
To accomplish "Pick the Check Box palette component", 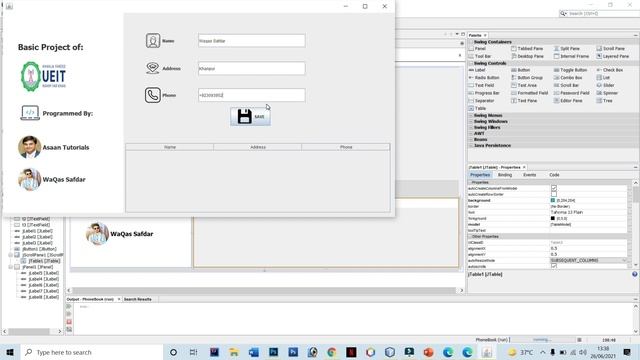I will (609, 70).
